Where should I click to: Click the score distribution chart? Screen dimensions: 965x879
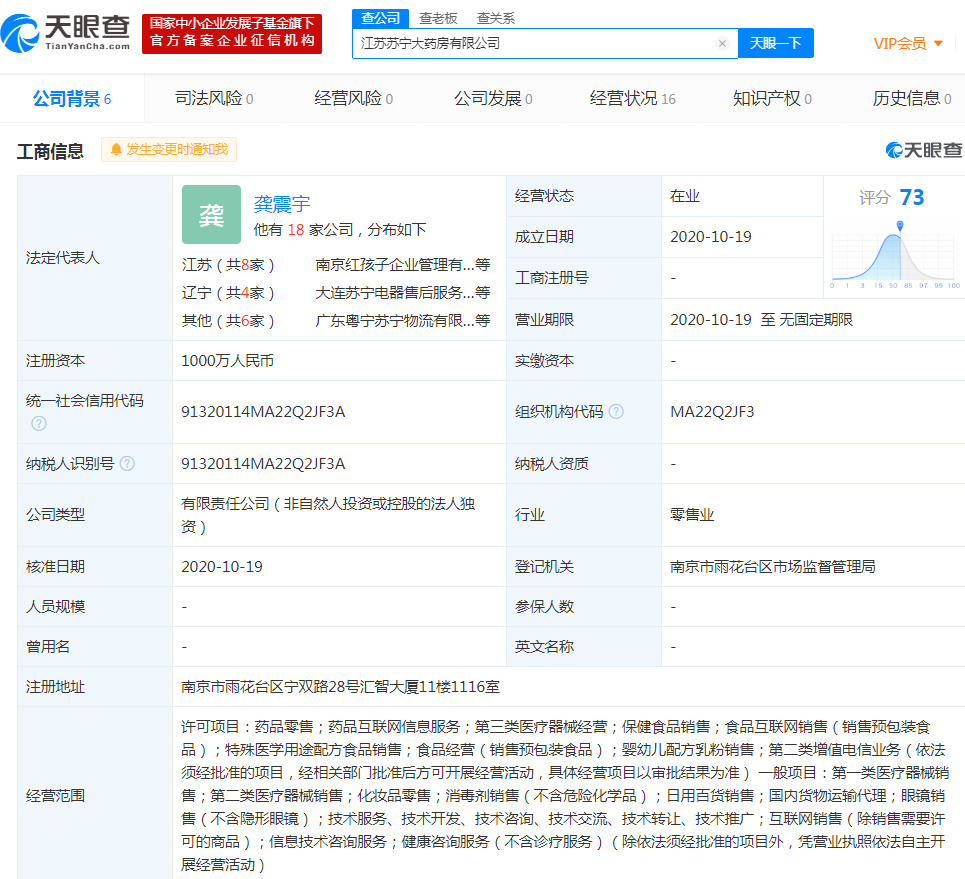[895, 255]
